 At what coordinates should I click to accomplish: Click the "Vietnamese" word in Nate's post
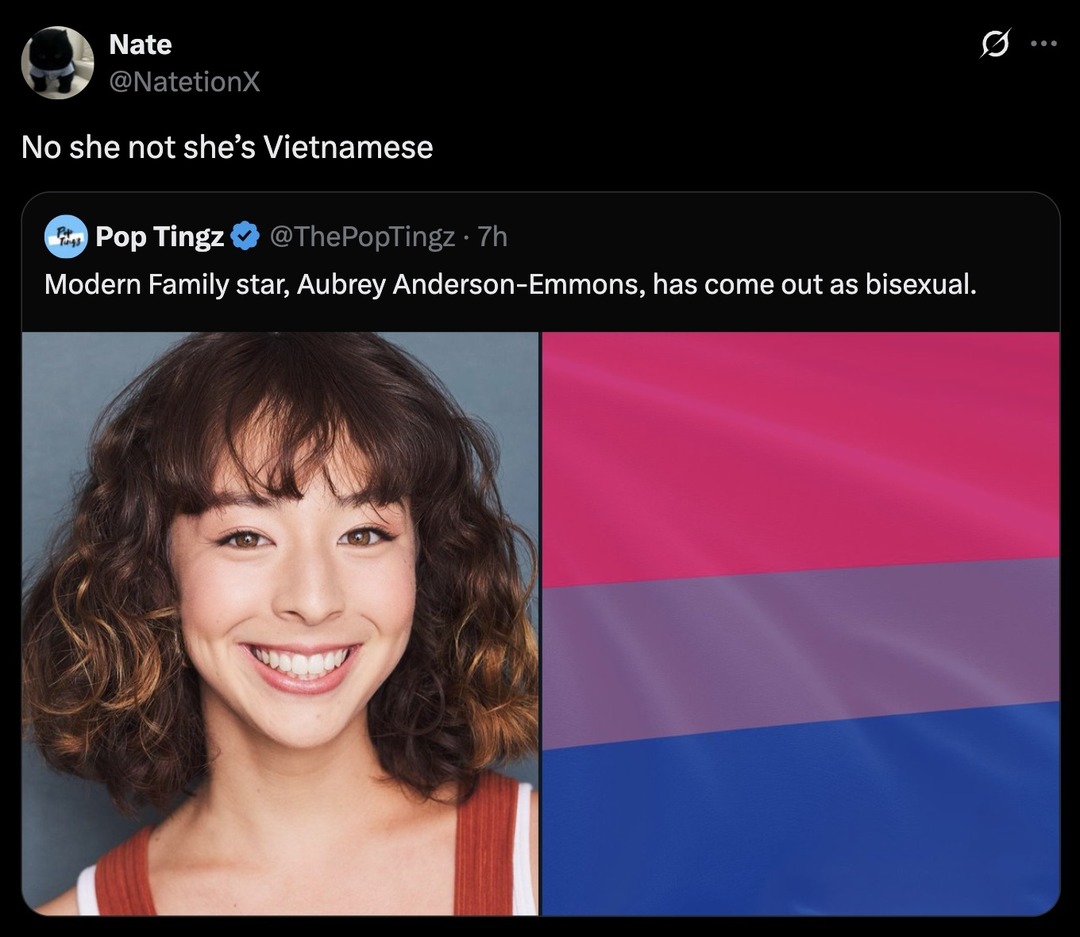pos(348,148)
